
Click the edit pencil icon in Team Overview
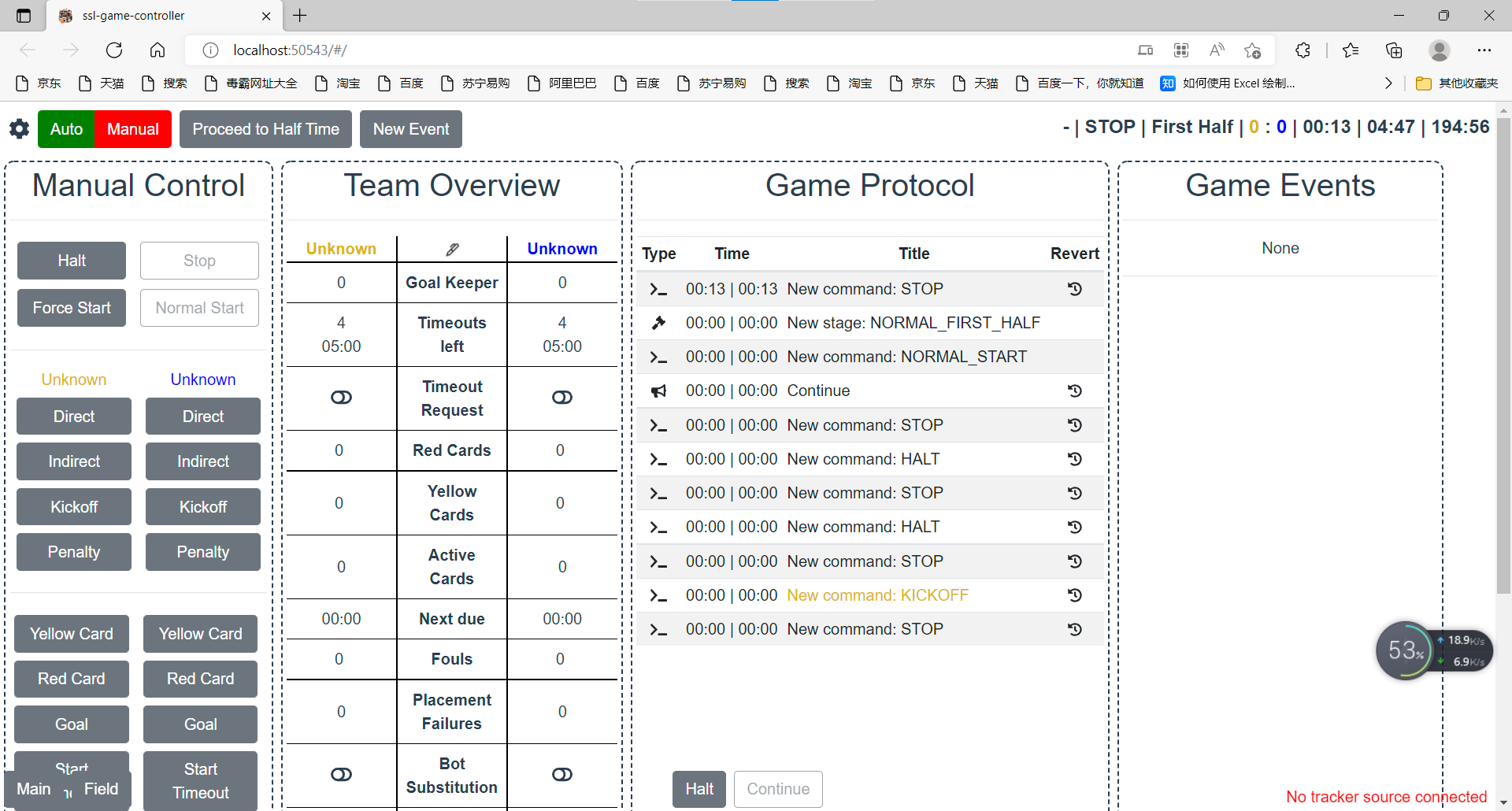tap(452, 249)
